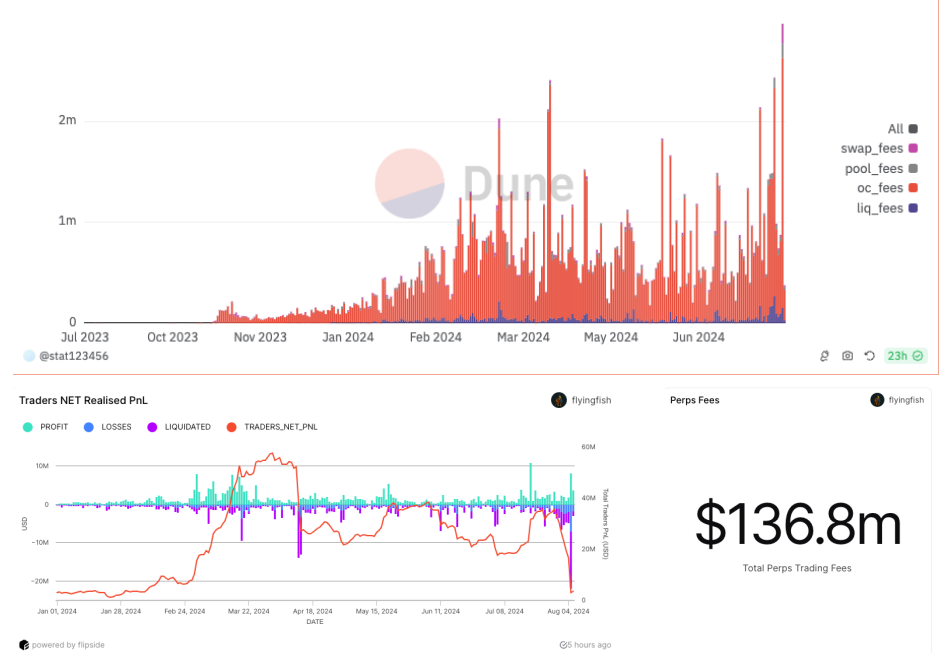Image resolution: width=943 pixels, height=653 pixels.
Task: Click the liq_fees purple color swatch
Action: coord(913,208)
